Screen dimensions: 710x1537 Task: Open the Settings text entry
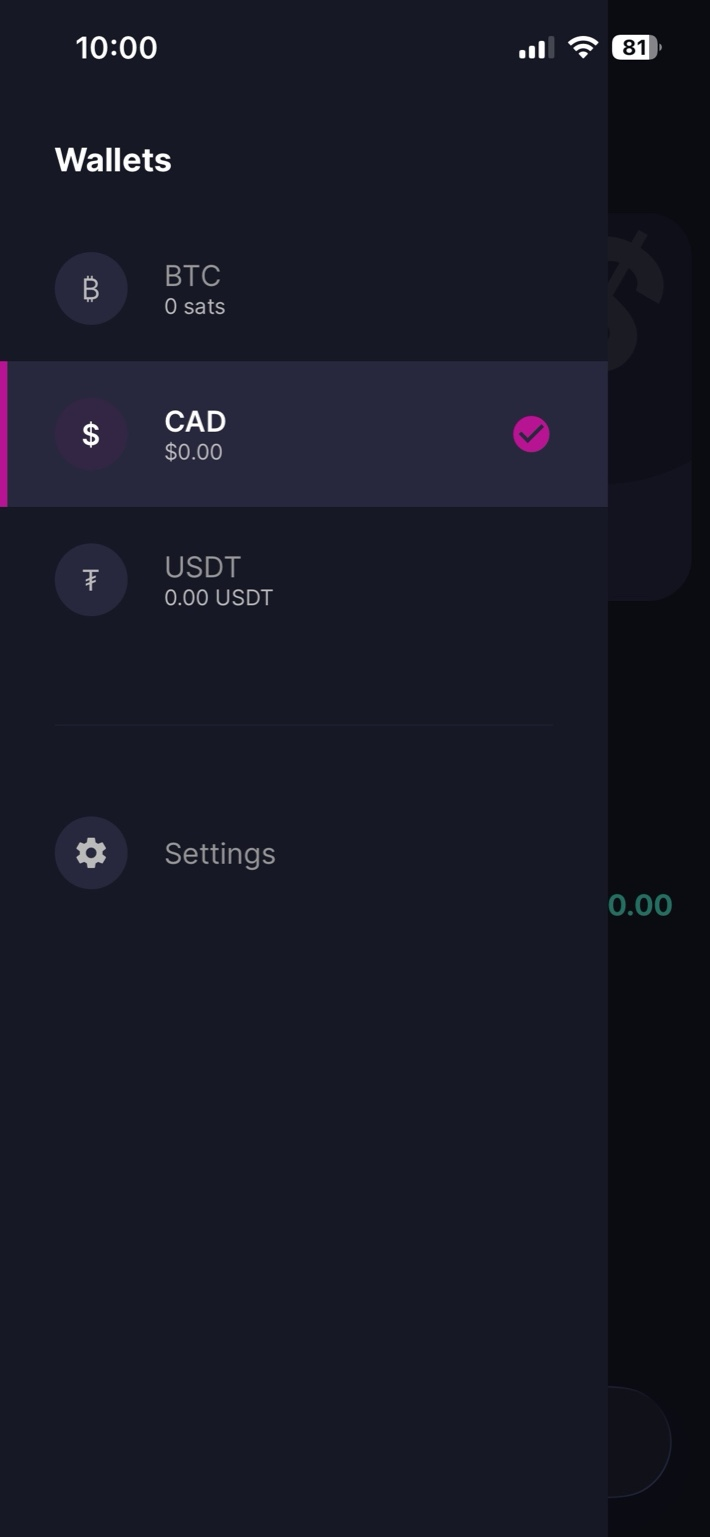(x=219, y=853)
